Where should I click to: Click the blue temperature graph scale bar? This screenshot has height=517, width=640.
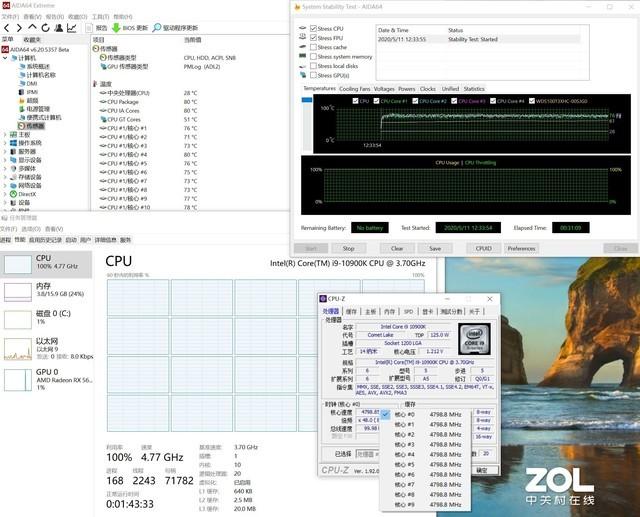tap(307, 100)
